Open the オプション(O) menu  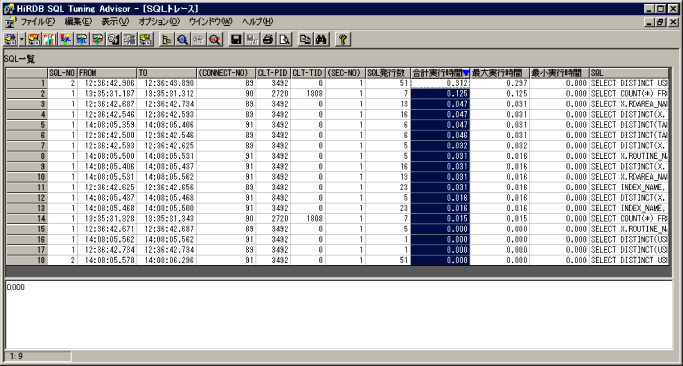tap(159, 21)
